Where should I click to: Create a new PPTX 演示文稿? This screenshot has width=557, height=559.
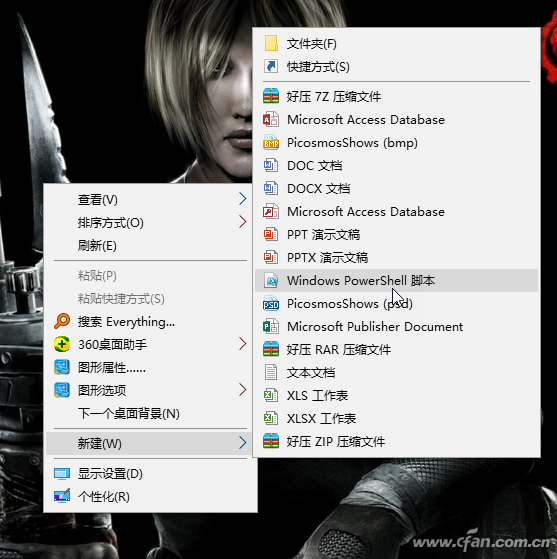(x=397, y=257)
